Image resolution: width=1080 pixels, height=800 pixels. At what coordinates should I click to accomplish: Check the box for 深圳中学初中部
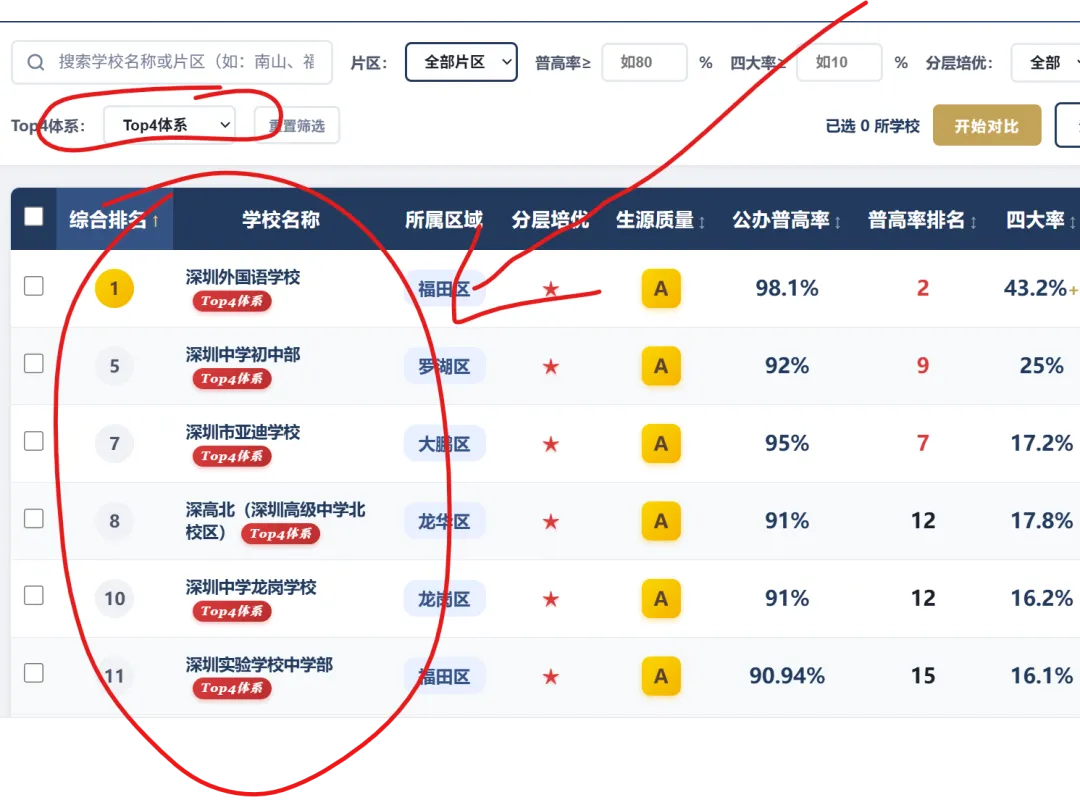coord(34,363)
